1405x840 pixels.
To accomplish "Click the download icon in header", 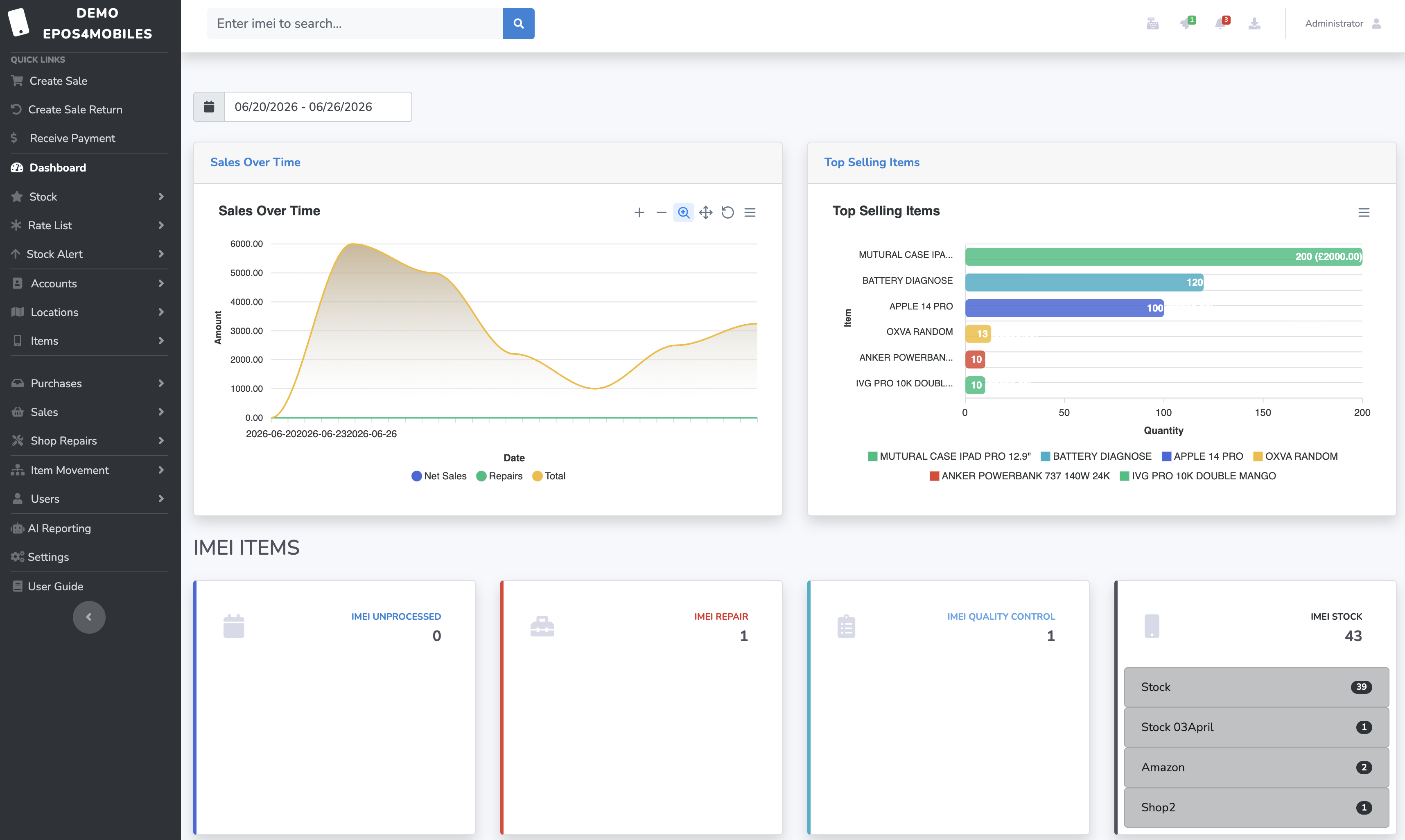I will (1254, 23).
